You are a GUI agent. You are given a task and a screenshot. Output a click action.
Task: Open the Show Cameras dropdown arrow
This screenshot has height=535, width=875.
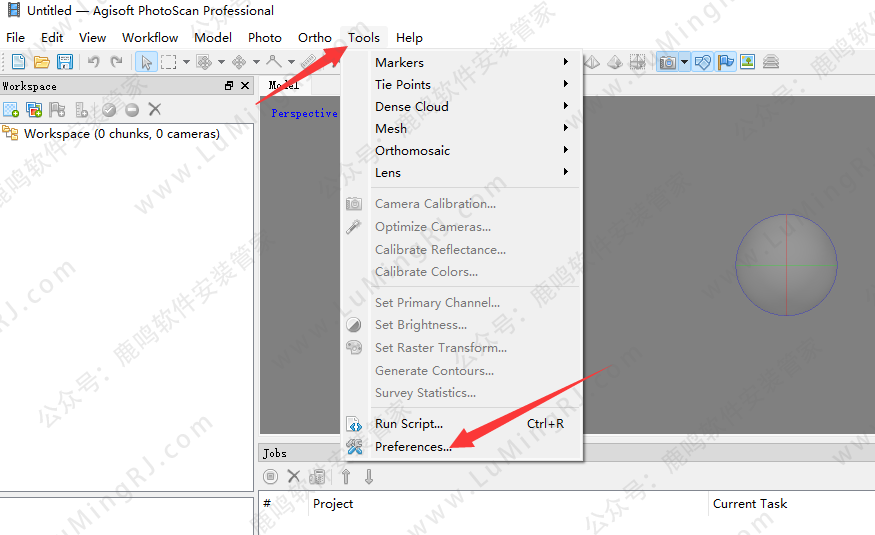point(684,62)
